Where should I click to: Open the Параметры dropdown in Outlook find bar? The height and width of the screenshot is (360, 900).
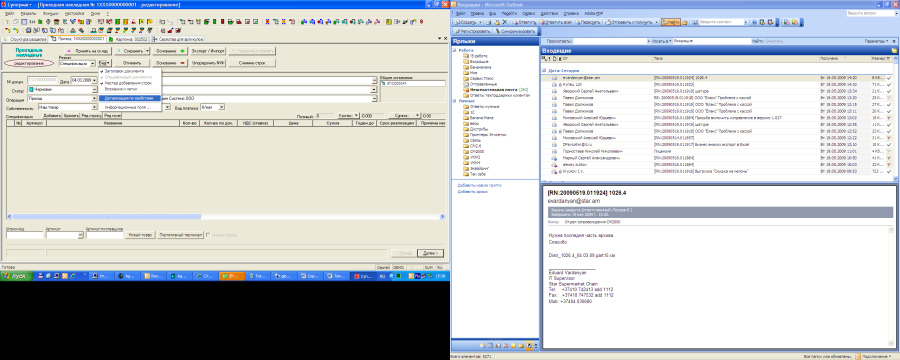coord(876,41)
